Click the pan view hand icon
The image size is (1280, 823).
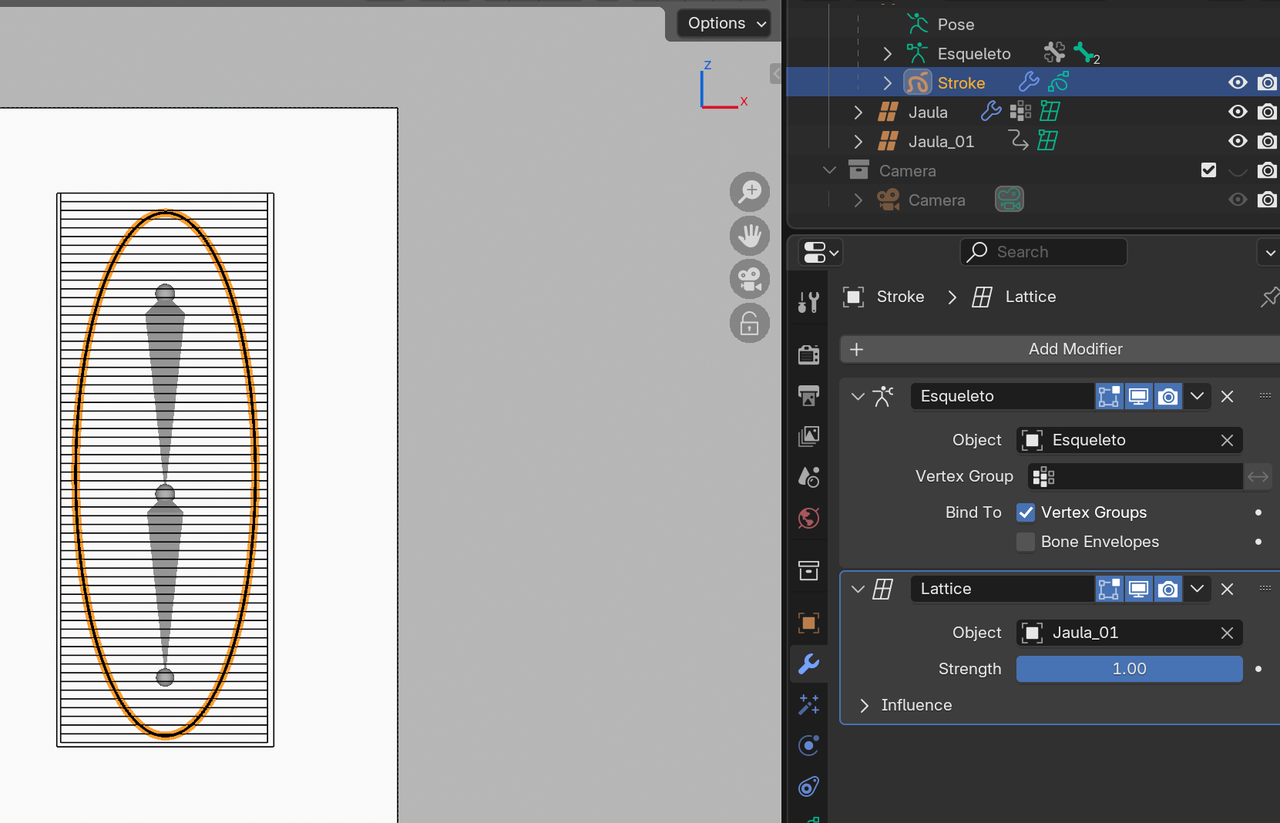click(749, 236)
